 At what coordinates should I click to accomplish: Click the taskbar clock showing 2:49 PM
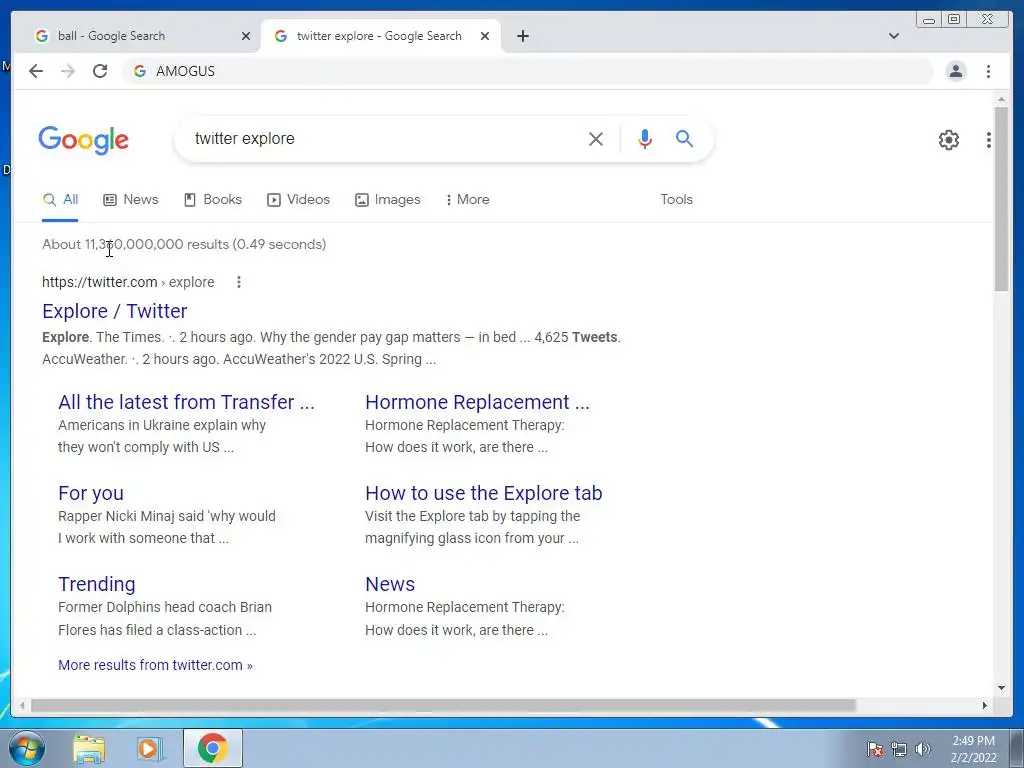(x=973, y=749)
